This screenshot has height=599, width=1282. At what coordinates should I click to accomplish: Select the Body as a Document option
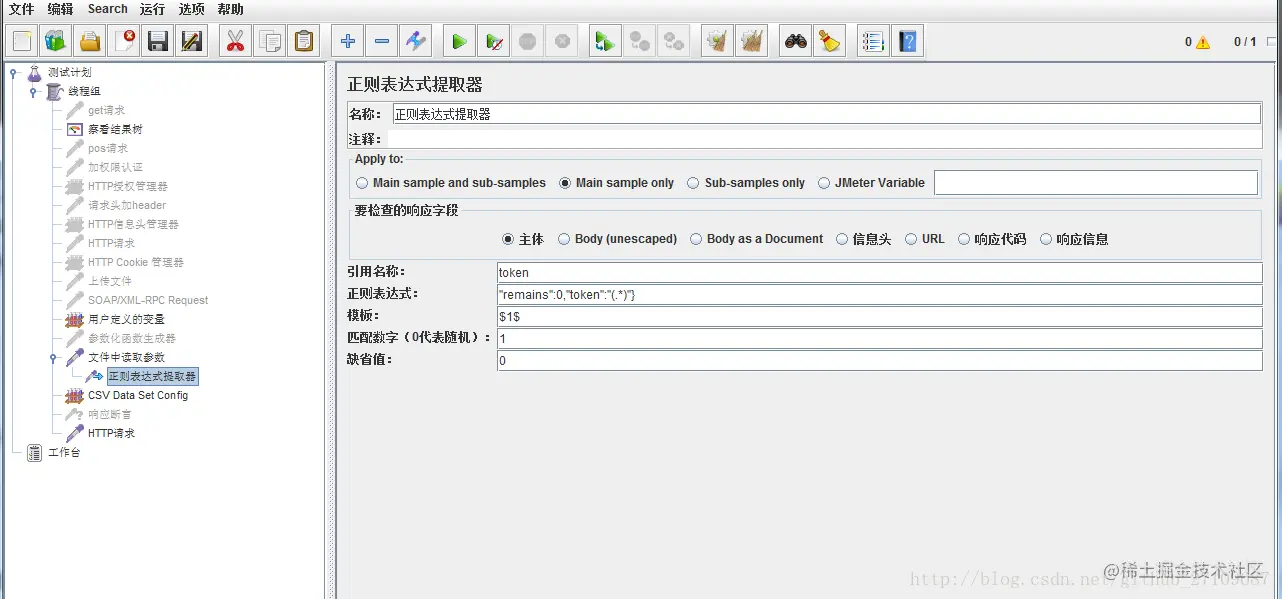pos(756,239)
